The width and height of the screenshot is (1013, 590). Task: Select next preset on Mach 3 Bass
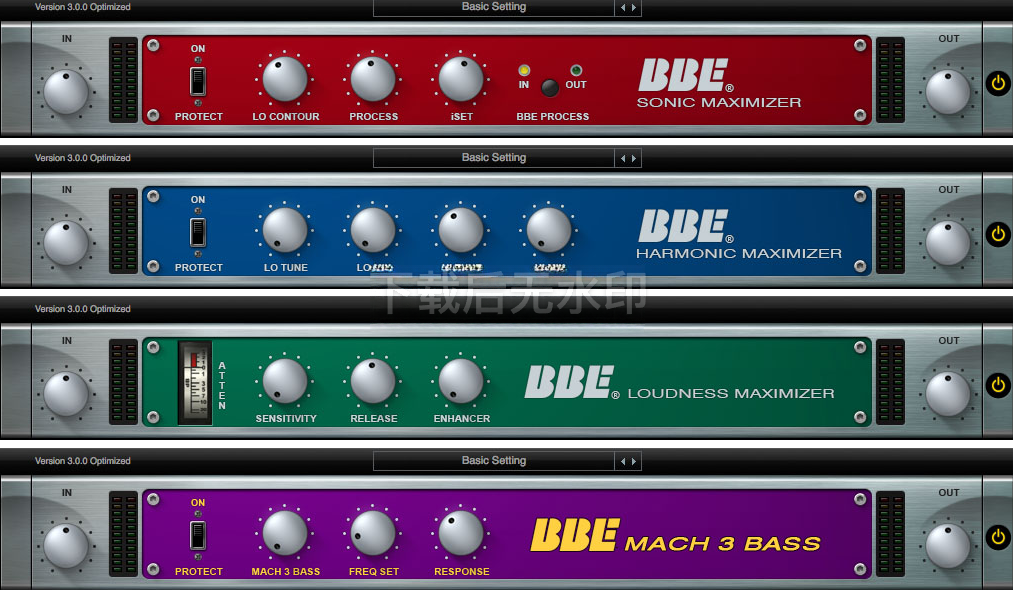coord(634,461)
